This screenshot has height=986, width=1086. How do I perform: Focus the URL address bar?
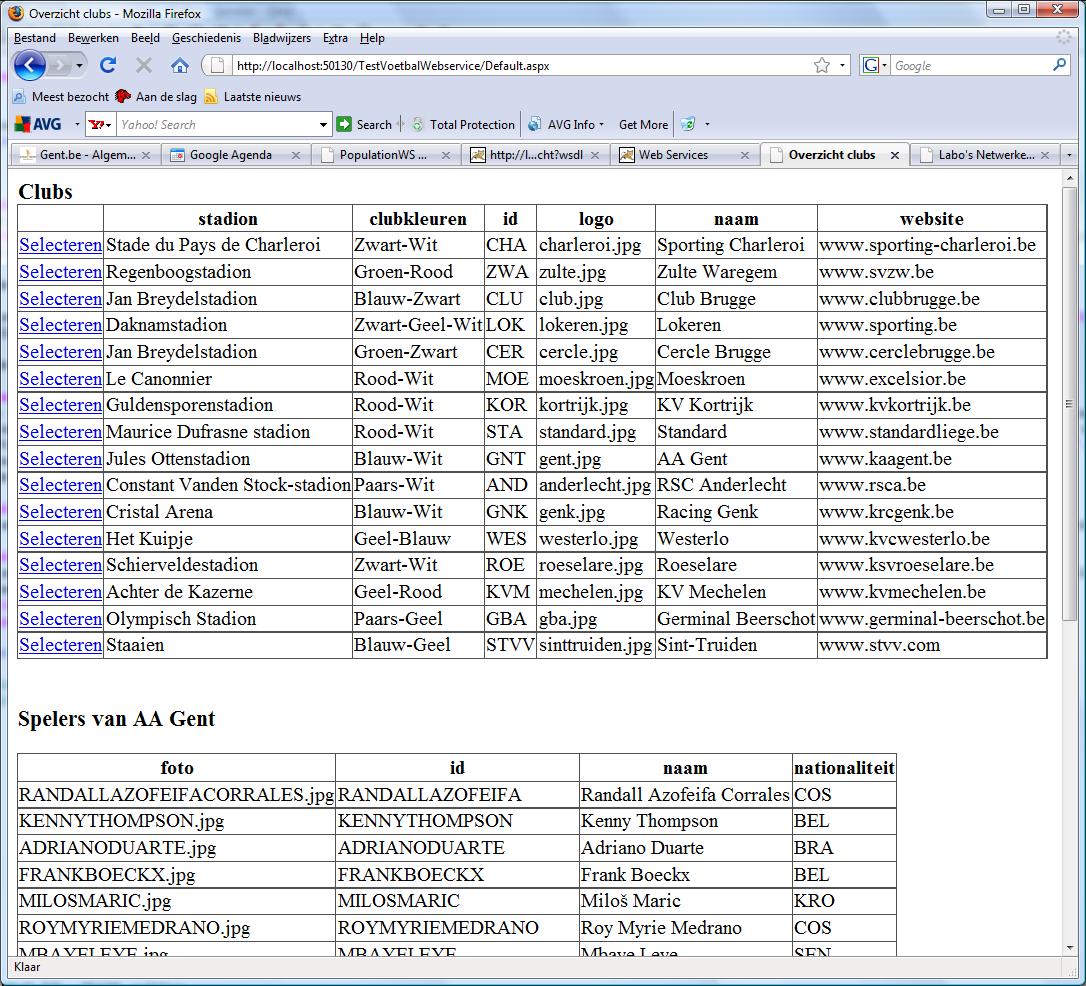coord(520,66)
